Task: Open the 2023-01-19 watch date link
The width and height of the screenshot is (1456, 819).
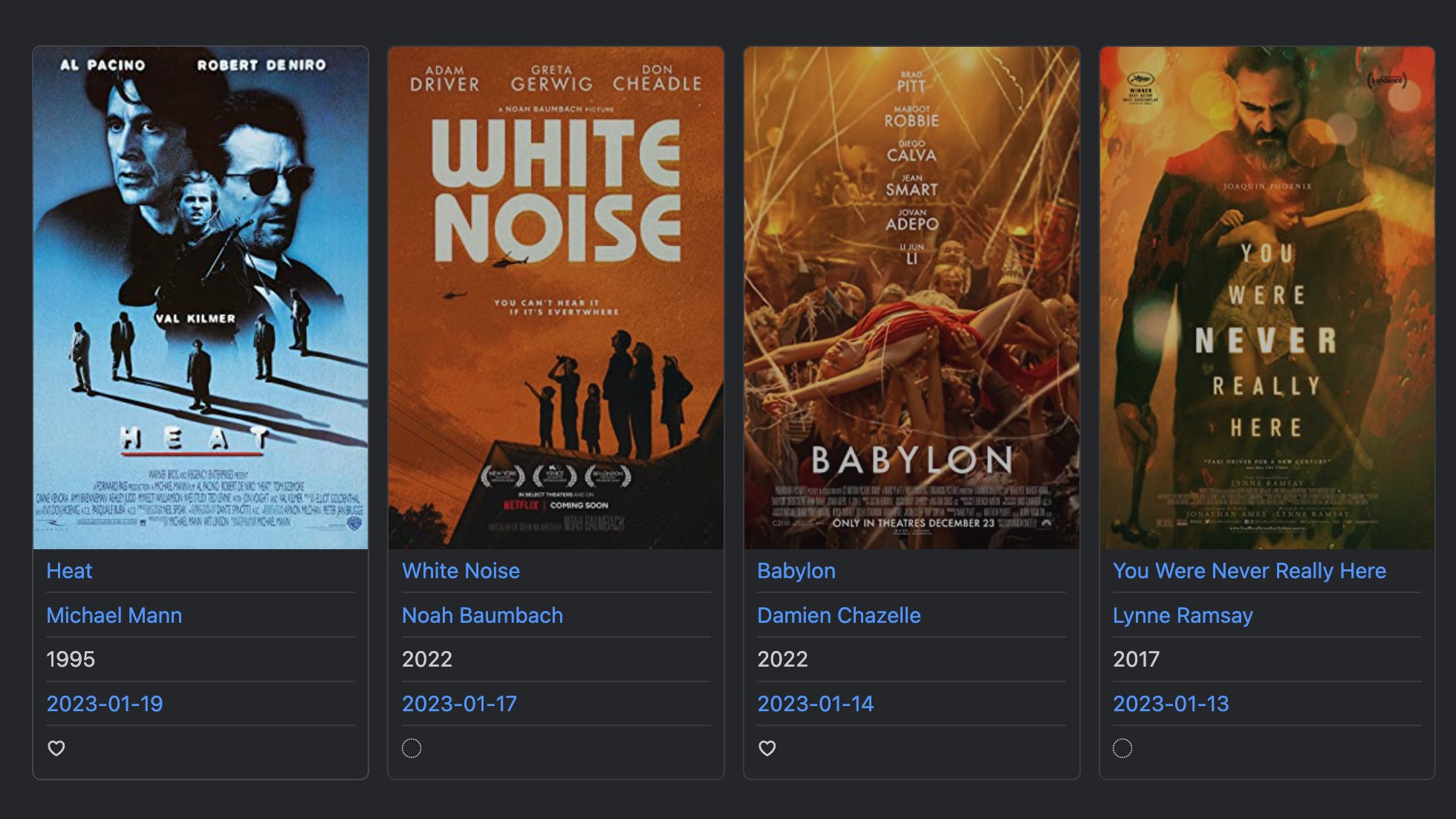Action: [x=105, y=704]
